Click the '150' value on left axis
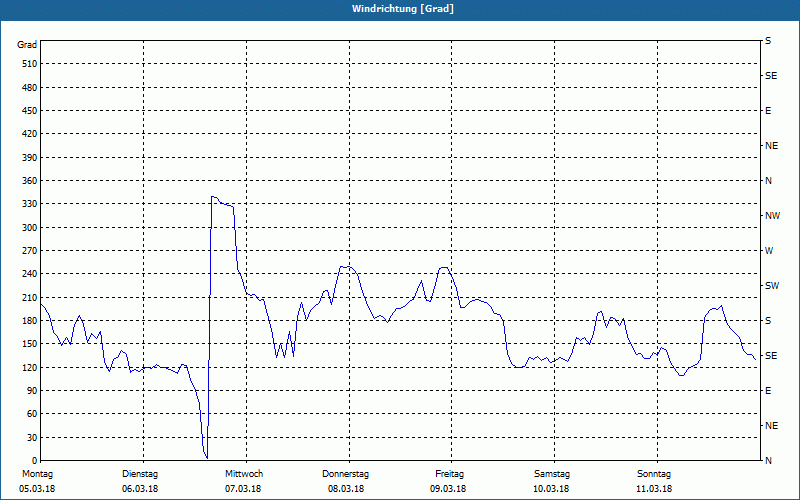The height and width of the screenshot is (500, 800). [x=31, y=344]
